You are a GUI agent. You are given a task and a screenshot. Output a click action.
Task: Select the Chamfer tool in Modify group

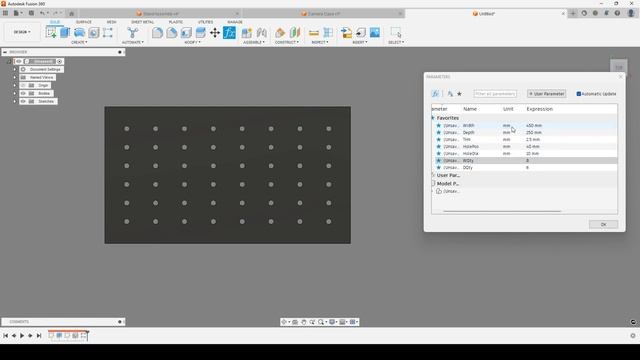[172, 33]
